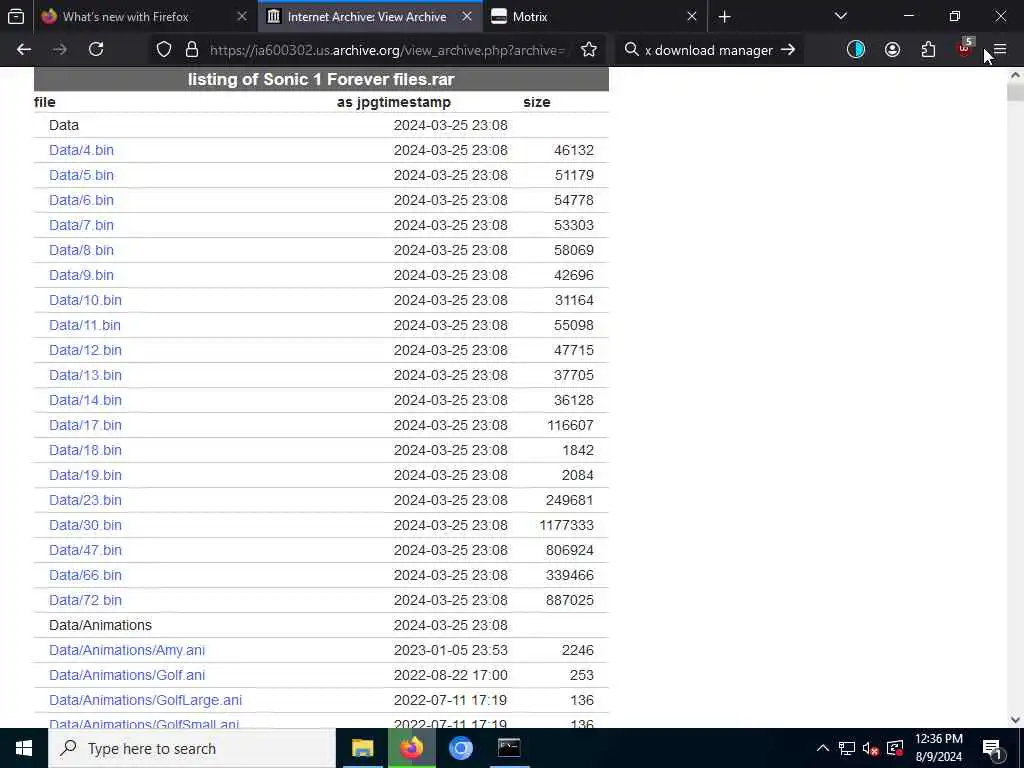Open the Data/Animations/Golf.ani link
Screen dimensions: 1024x768
[127, 675]
